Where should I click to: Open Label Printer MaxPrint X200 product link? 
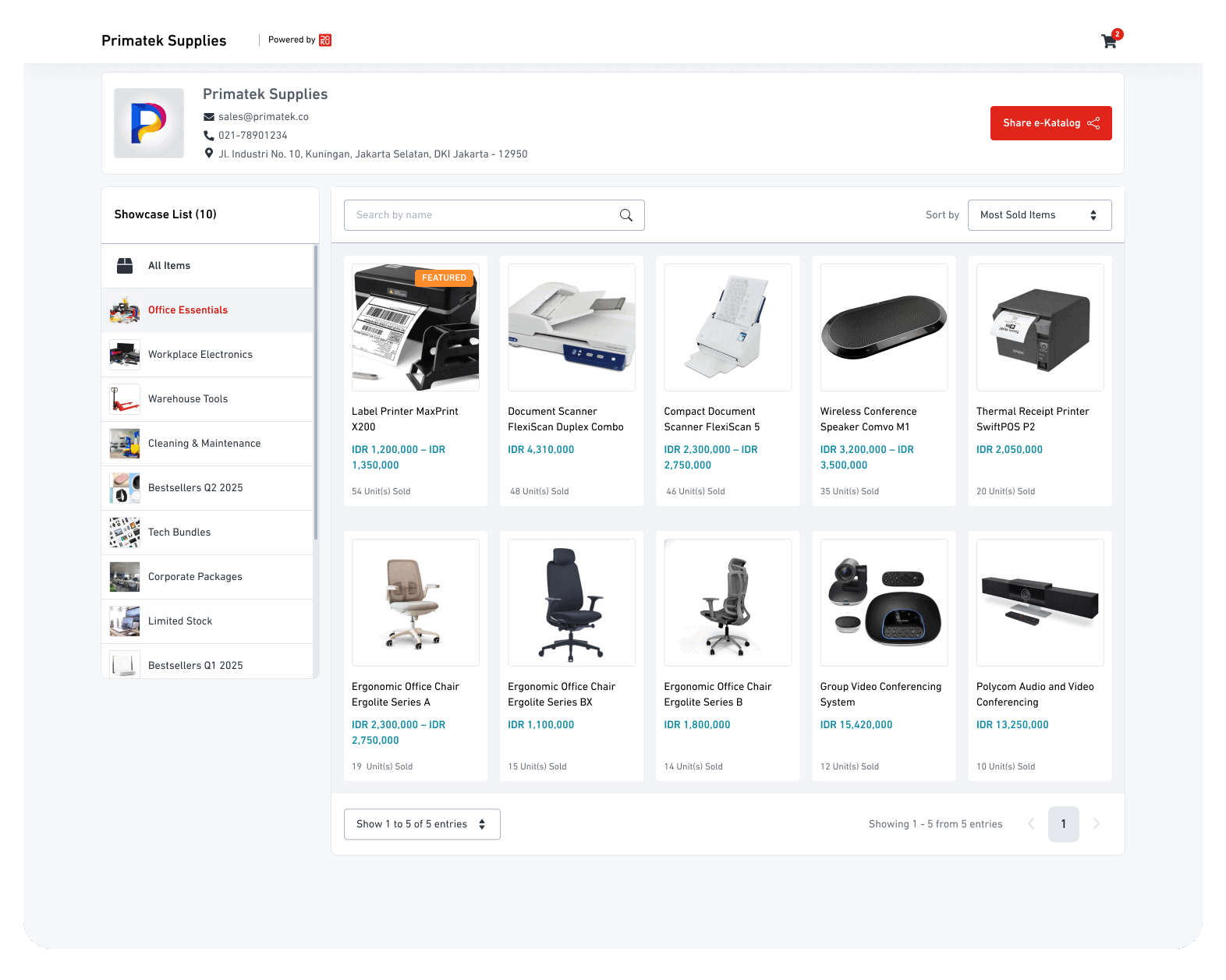[x=405, y=419]
